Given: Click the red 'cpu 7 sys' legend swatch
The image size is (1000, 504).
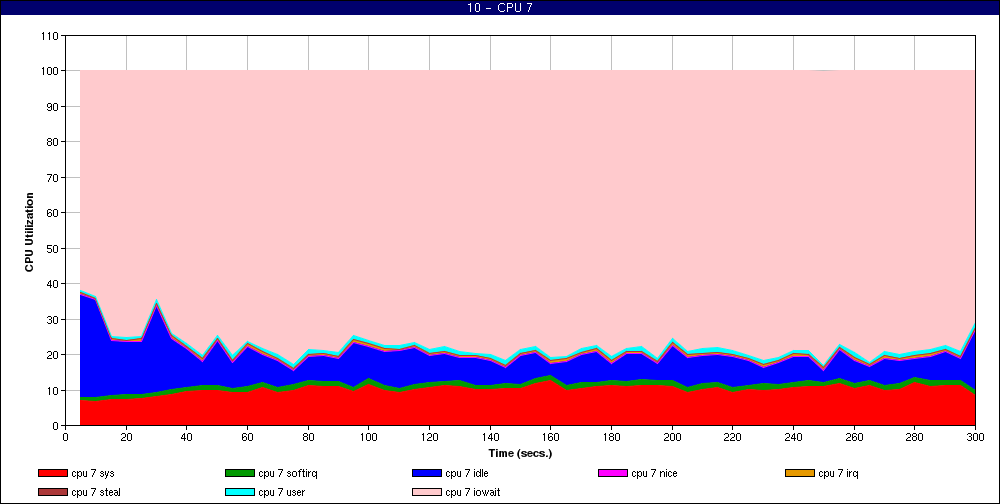Looking at the screenshot, I should (53, 473).
